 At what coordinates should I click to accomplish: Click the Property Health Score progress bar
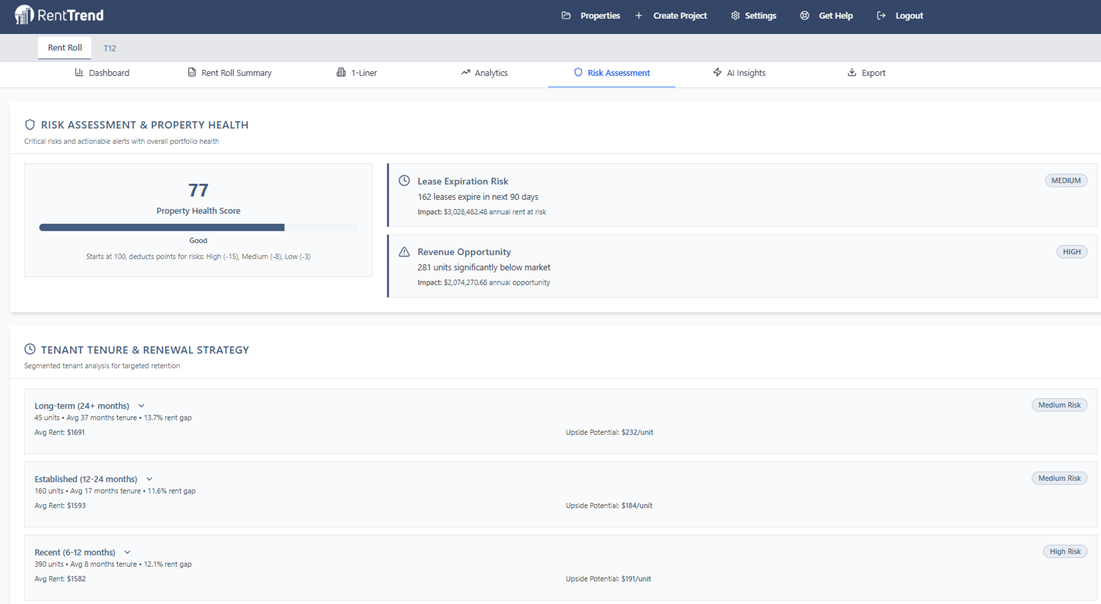(197, 226)
